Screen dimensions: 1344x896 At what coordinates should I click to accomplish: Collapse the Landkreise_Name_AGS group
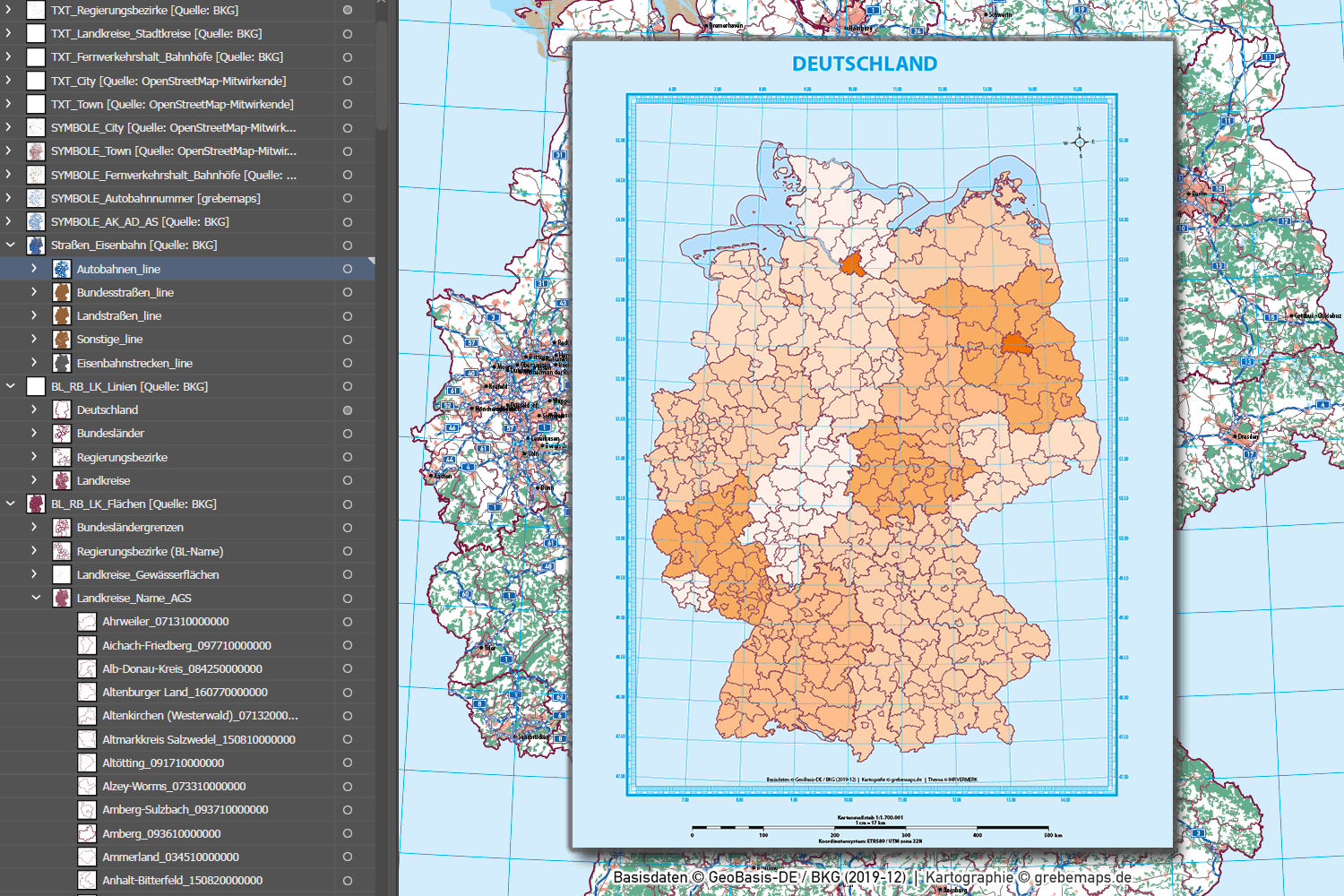tap(36, 598)
